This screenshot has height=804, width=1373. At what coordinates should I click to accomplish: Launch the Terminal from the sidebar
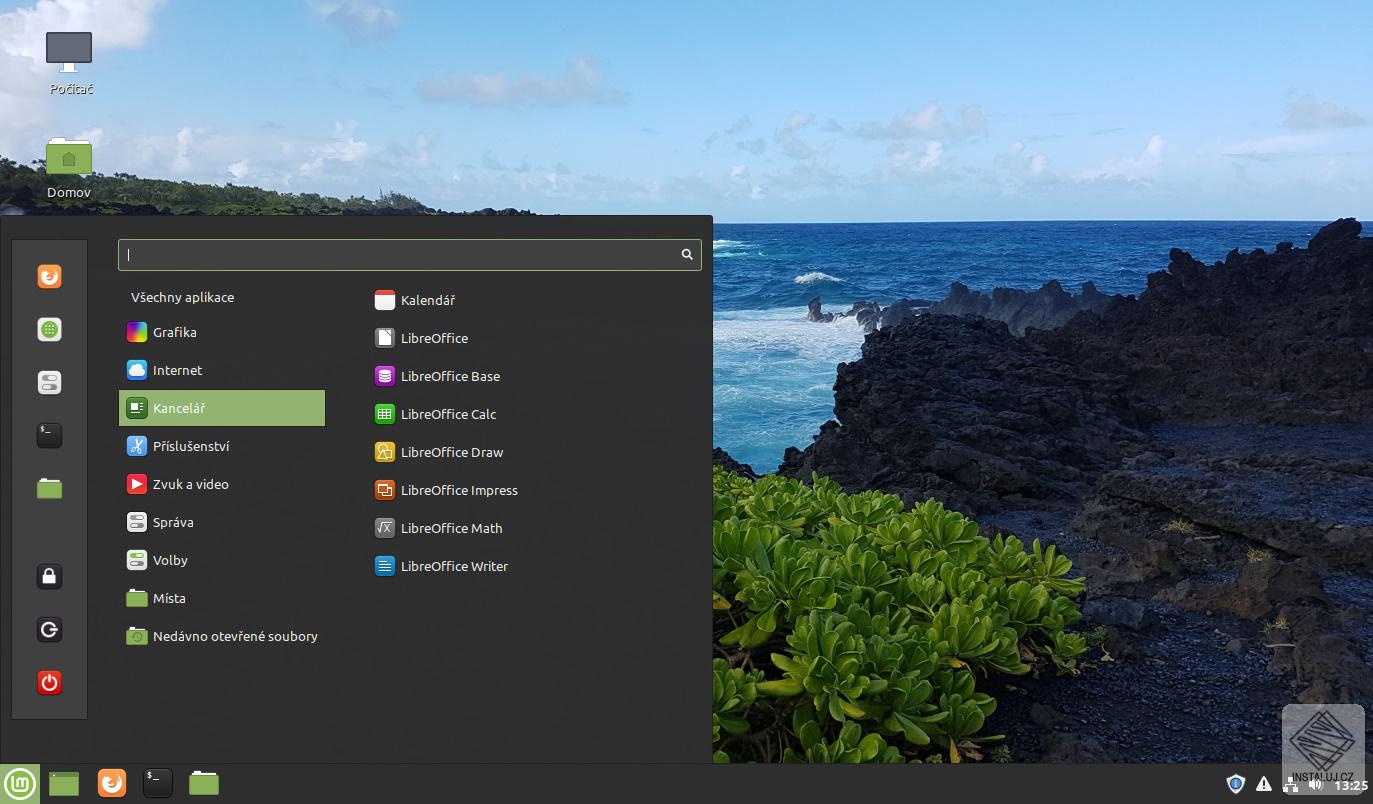49,435
